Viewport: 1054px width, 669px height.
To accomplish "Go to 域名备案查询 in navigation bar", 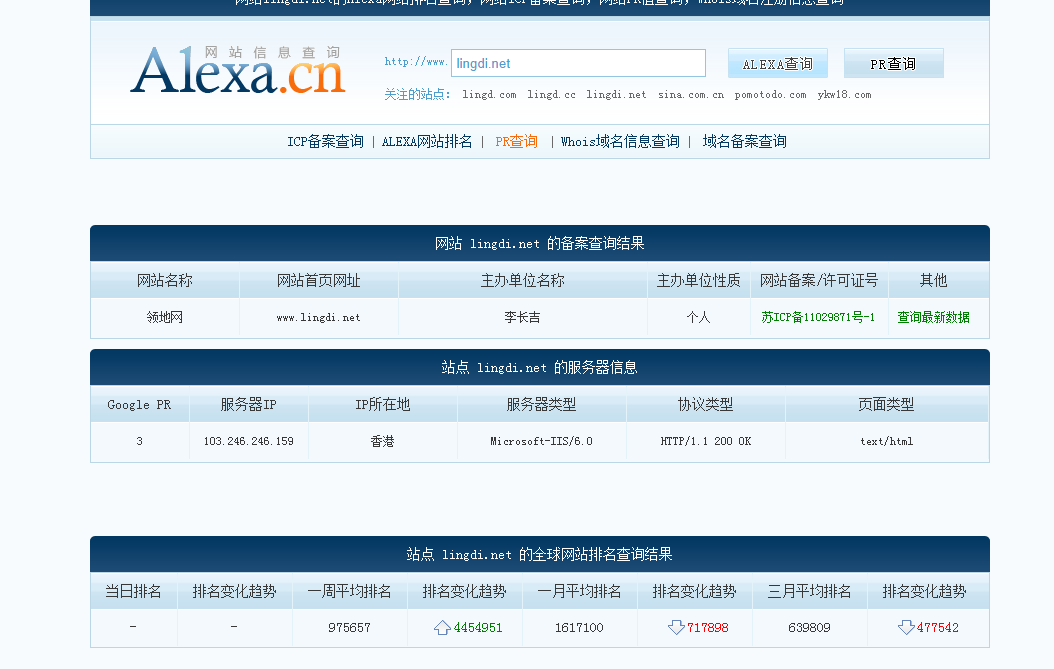I will [744, 142].
